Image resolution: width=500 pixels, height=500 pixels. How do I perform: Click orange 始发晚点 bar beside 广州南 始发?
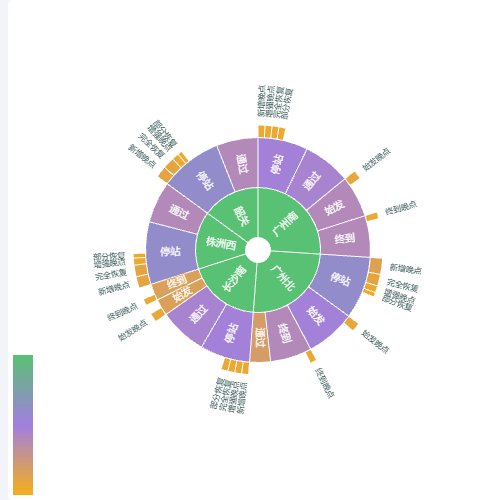pos(352,178)
